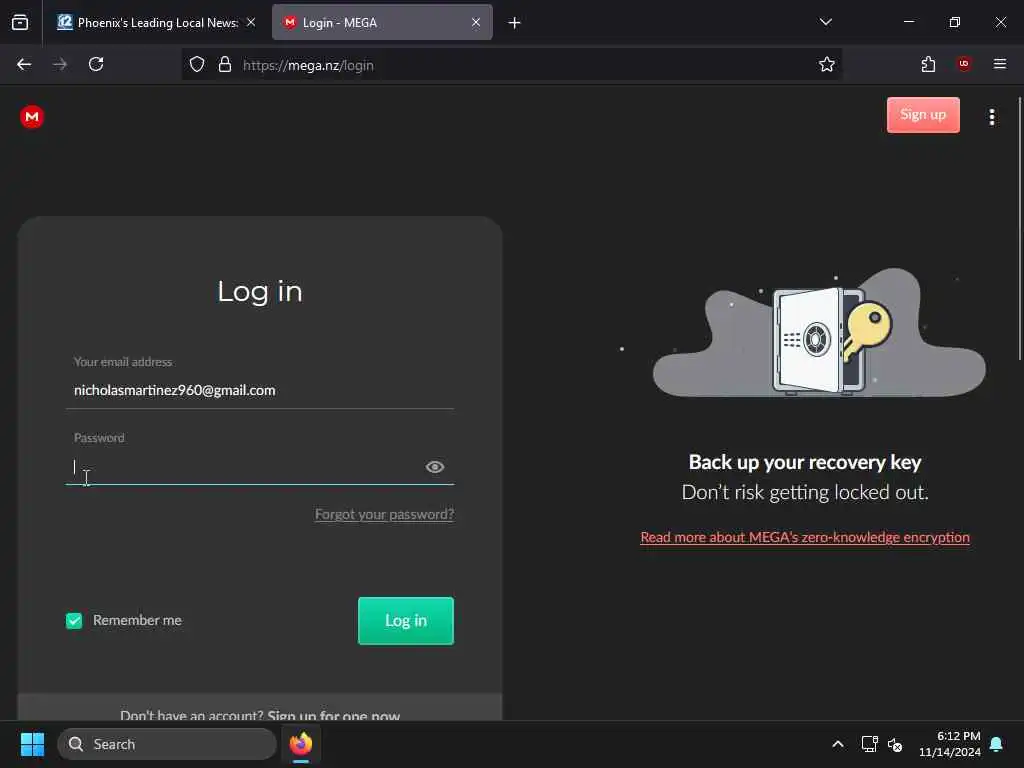Open network status tray icon
The image size is (1024, 768).
(x=869, y=744)
